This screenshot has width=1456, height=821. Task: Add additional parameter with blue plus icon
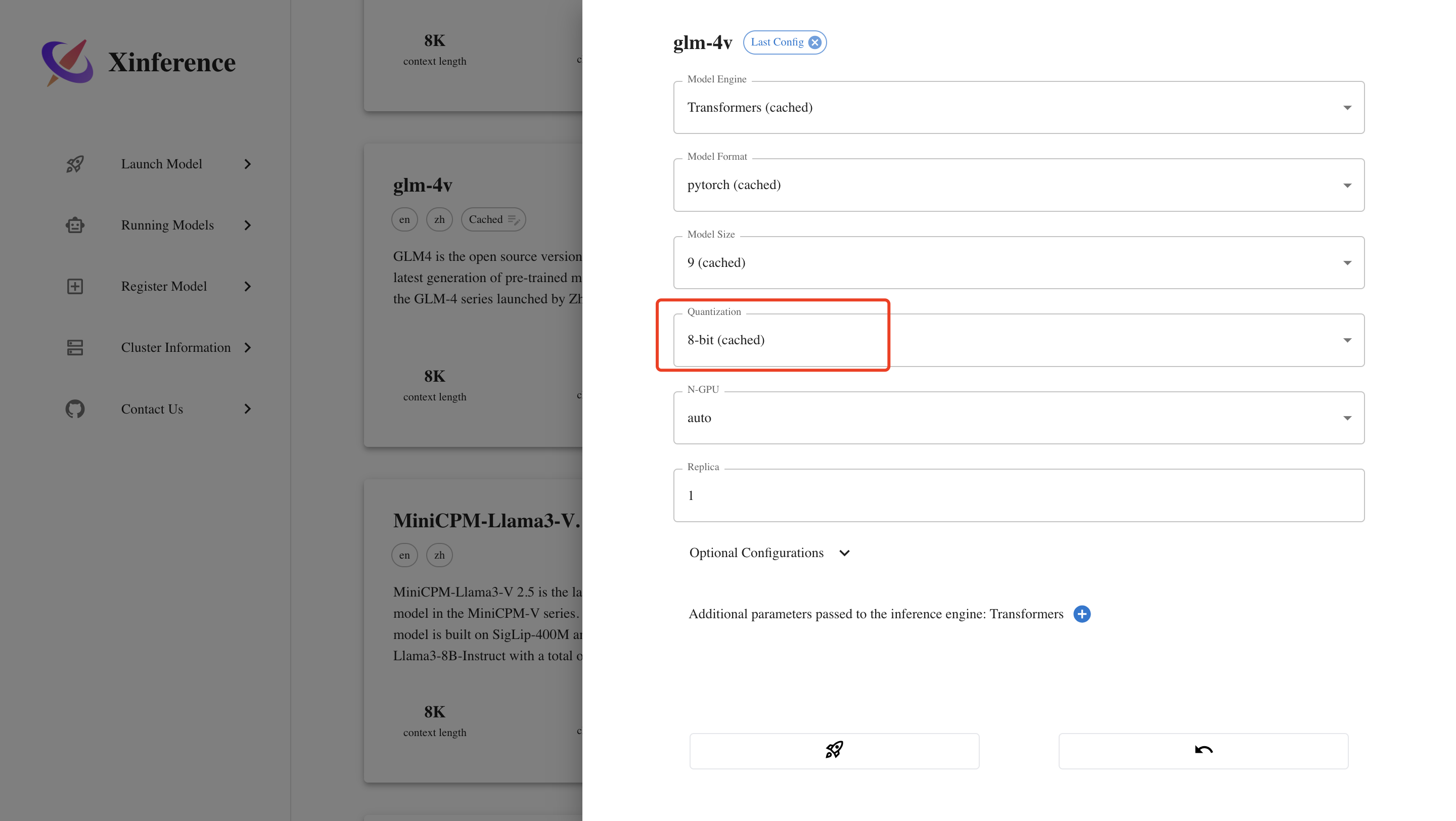(x=1082, y=614)
